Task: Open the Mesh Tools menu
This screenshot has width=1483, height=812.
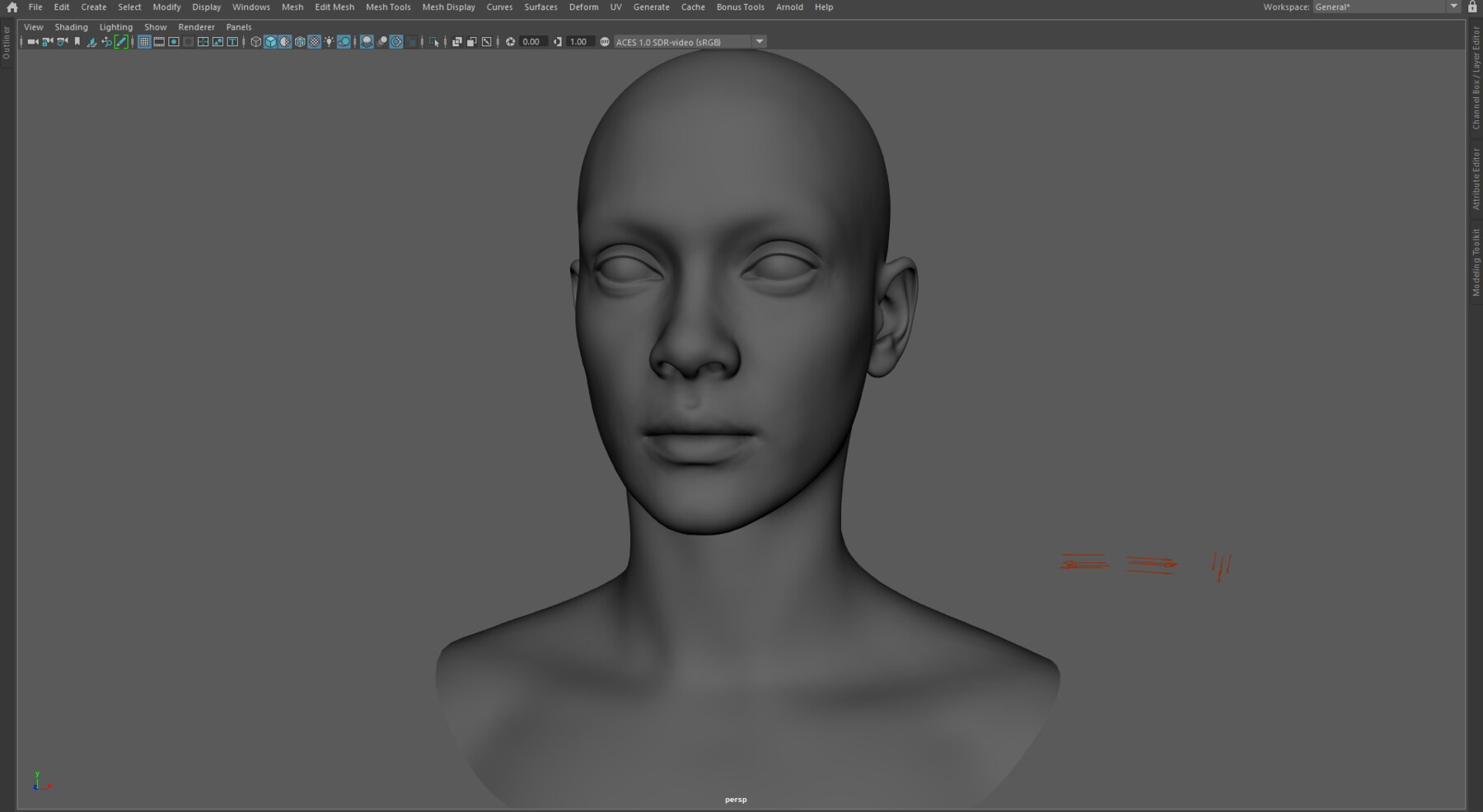Action: [388, 7]
